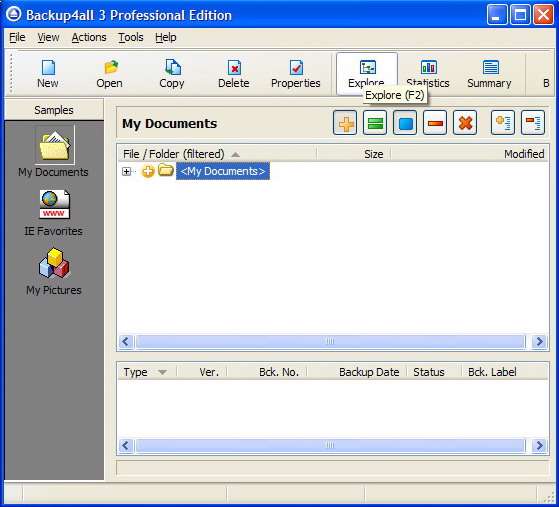Image resolution: width=559 pixels, height=507 pixels.
Task: Click the Backup4all title bar icon
Action: (14, 14)
